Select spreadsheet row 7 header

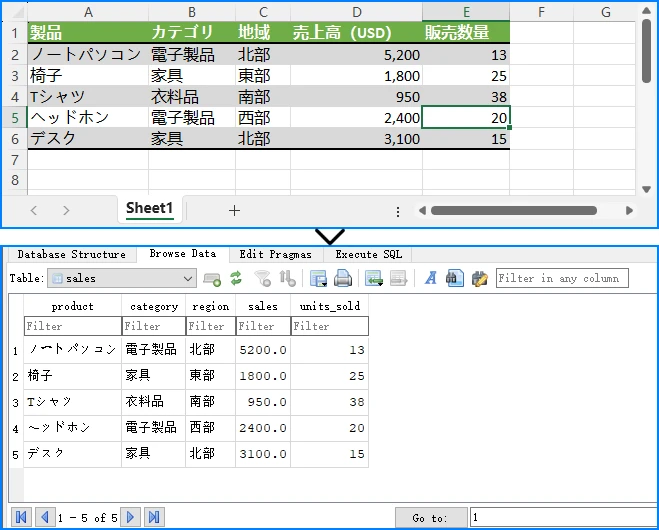coord(15,160)
